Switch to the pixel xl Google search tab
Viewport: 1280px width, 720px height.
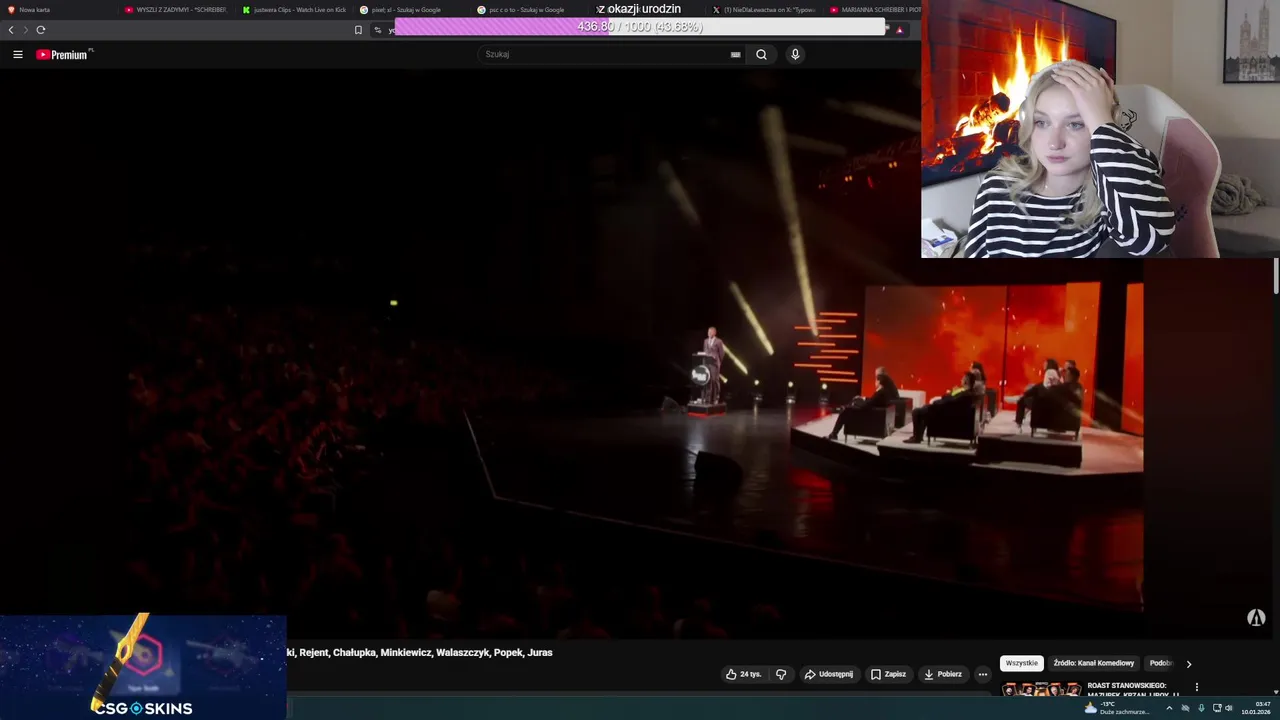[412, 9]
